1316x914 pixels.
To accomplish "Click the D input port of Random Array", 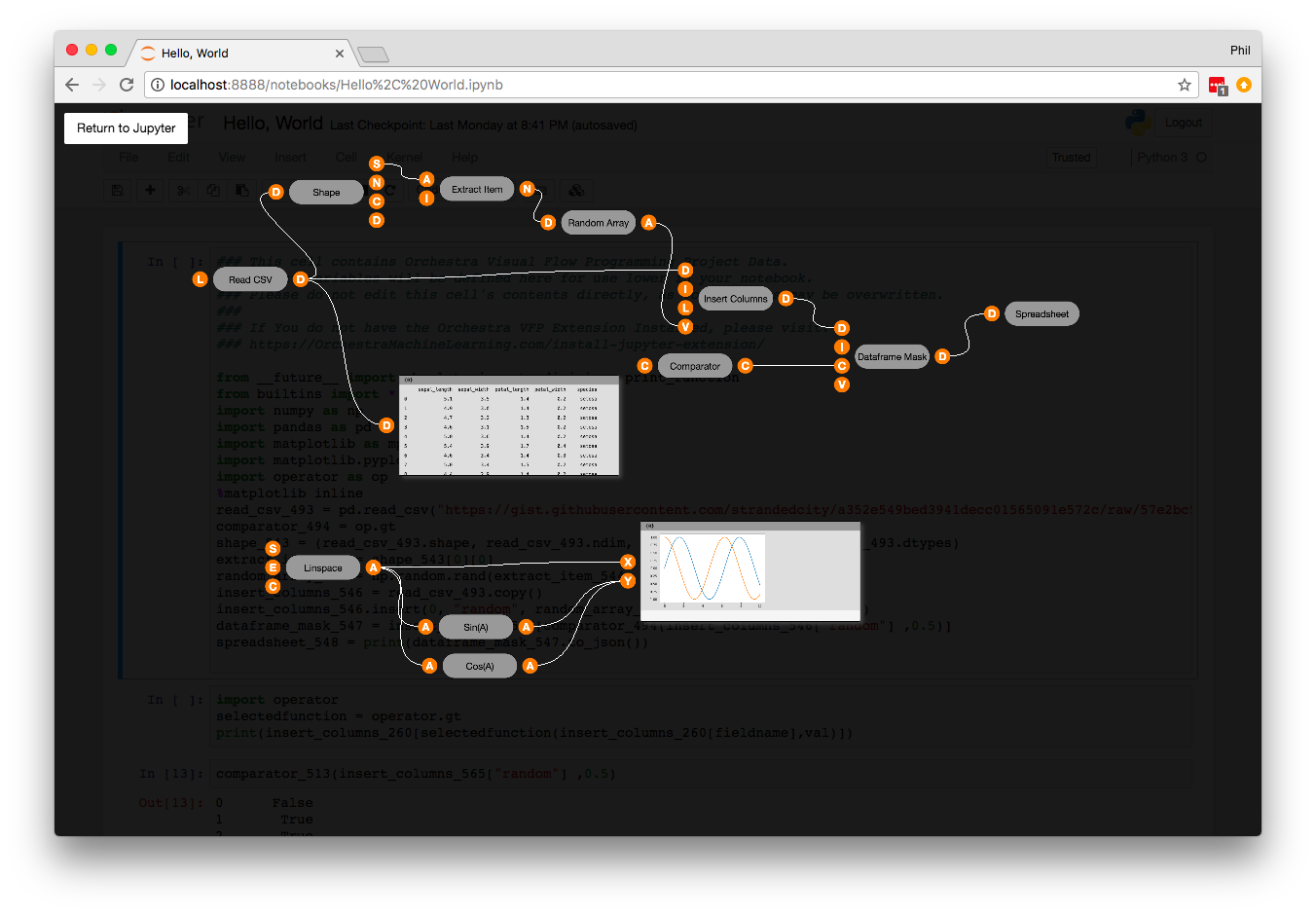I will 549,223.
